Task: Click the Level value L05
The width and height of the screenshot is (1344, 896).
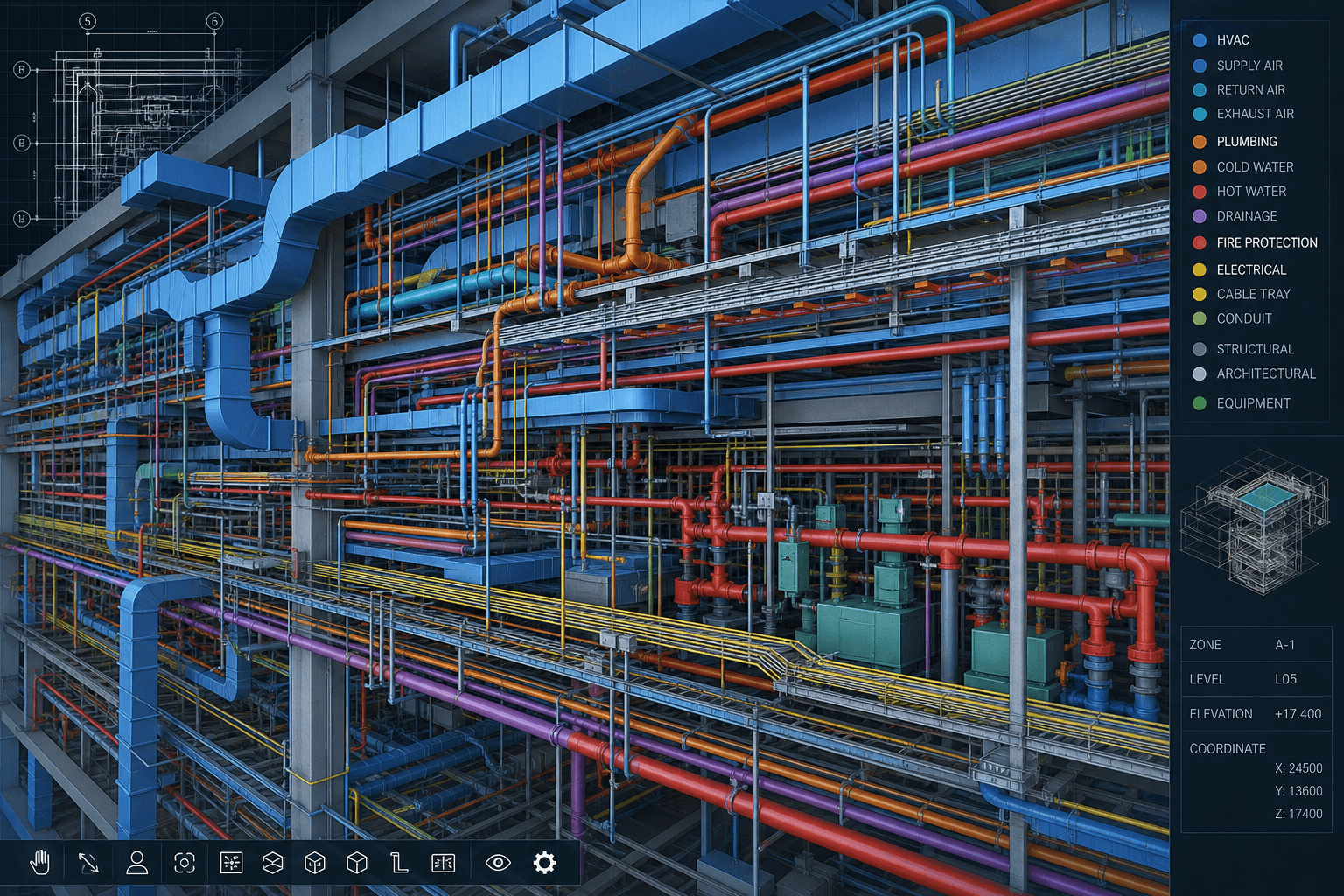Action: pyautogui.click(x=1286, y=679)
